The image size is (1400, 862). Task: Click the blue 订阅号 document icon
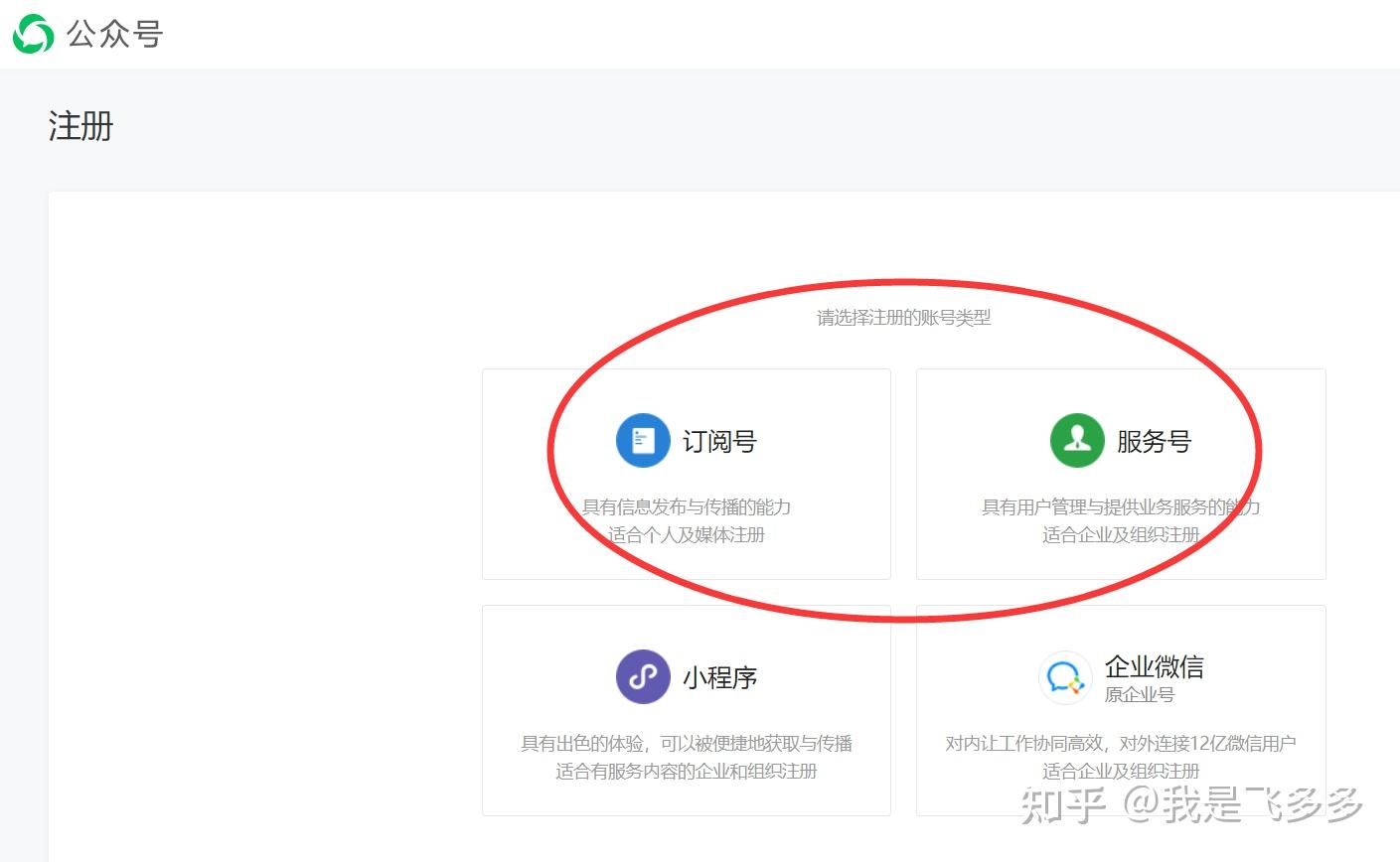pyautogui.click(x=643, y=440)
